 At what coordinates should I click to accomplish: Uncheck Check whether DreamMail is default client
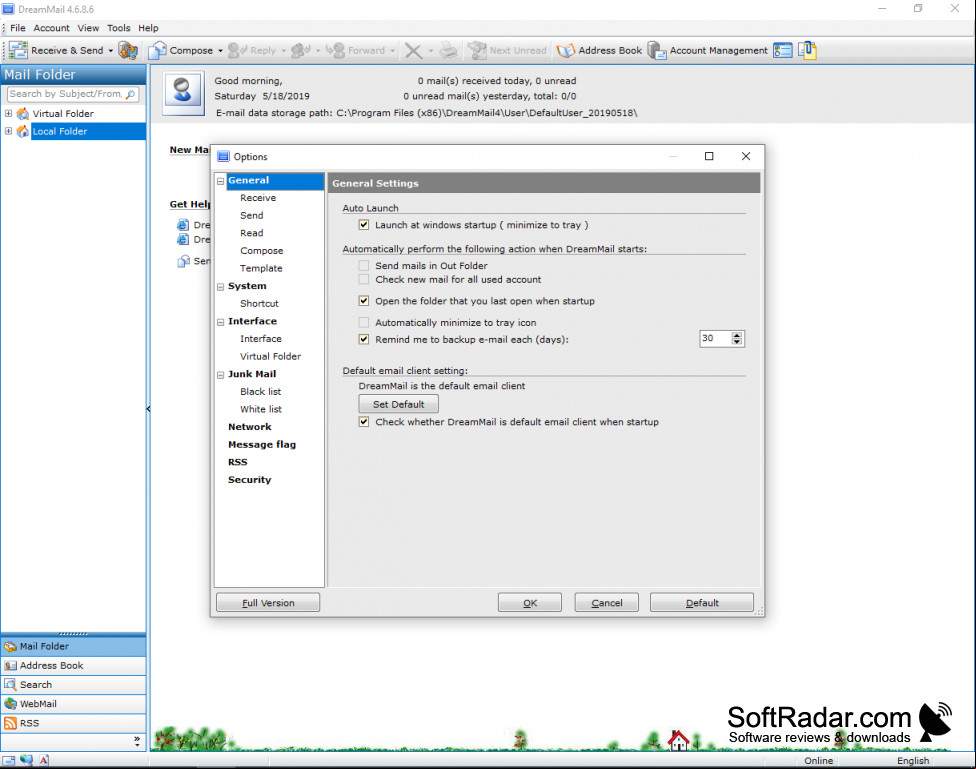pyautogui.click(x=364, y=422)
